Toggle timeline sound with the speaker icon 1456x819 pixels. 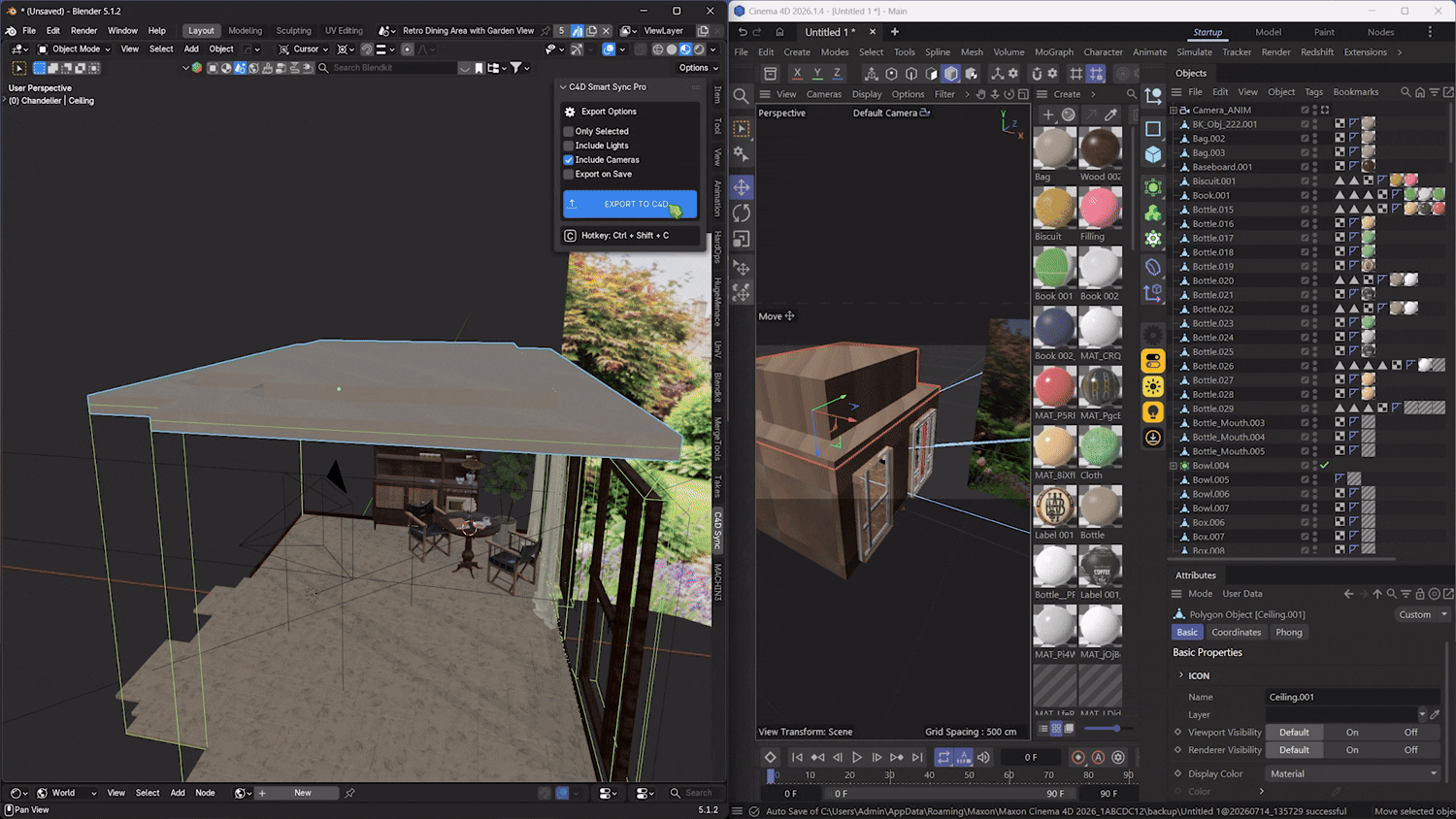tap(983, 757)
